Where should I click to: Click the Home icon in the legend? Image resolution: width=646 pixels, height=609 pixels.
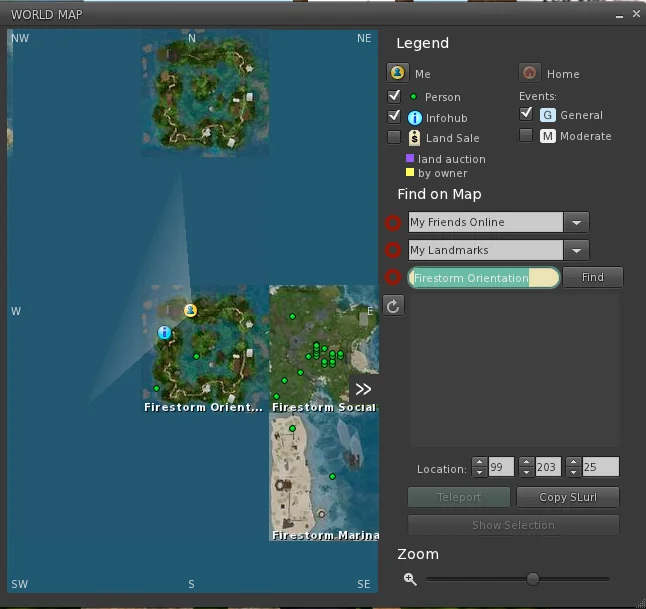529,73
